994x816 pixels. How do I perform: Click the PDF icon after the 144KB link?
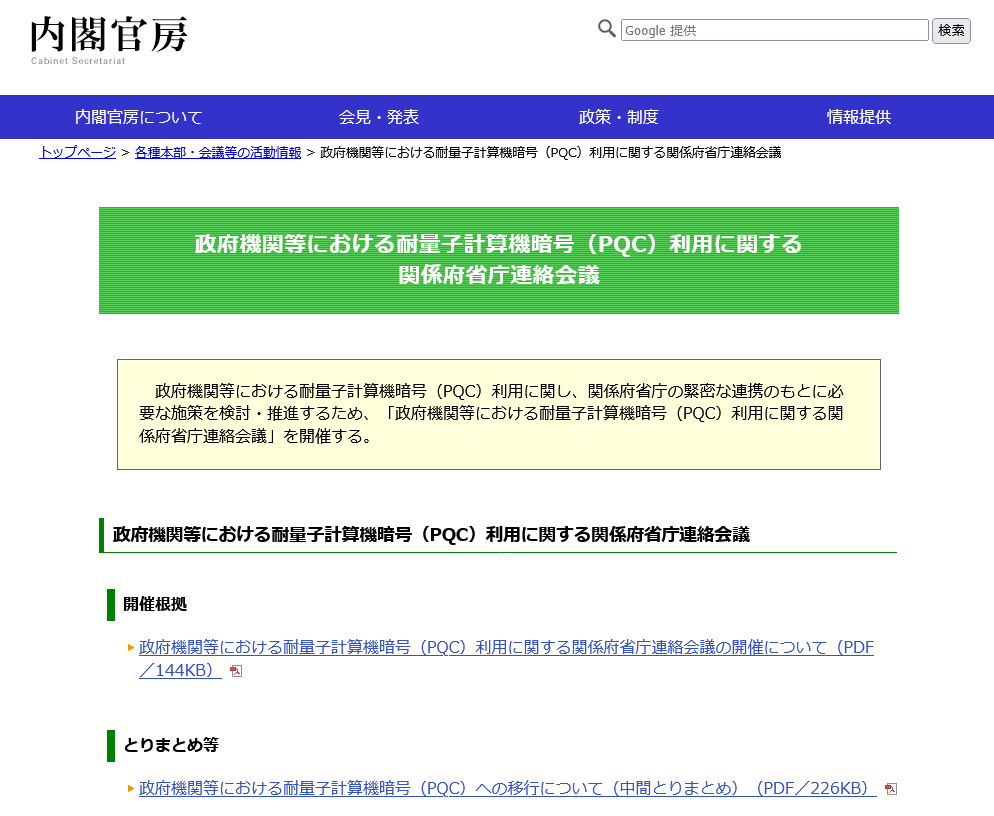coord(236,671)
